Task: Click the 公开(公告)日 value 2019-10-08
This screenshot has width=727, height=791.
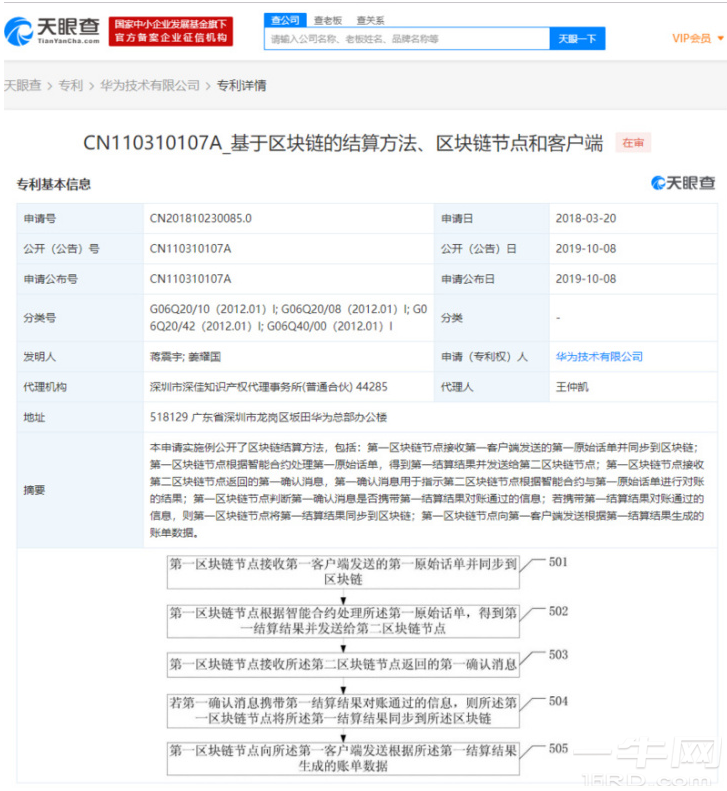Action: pos(586,249)
